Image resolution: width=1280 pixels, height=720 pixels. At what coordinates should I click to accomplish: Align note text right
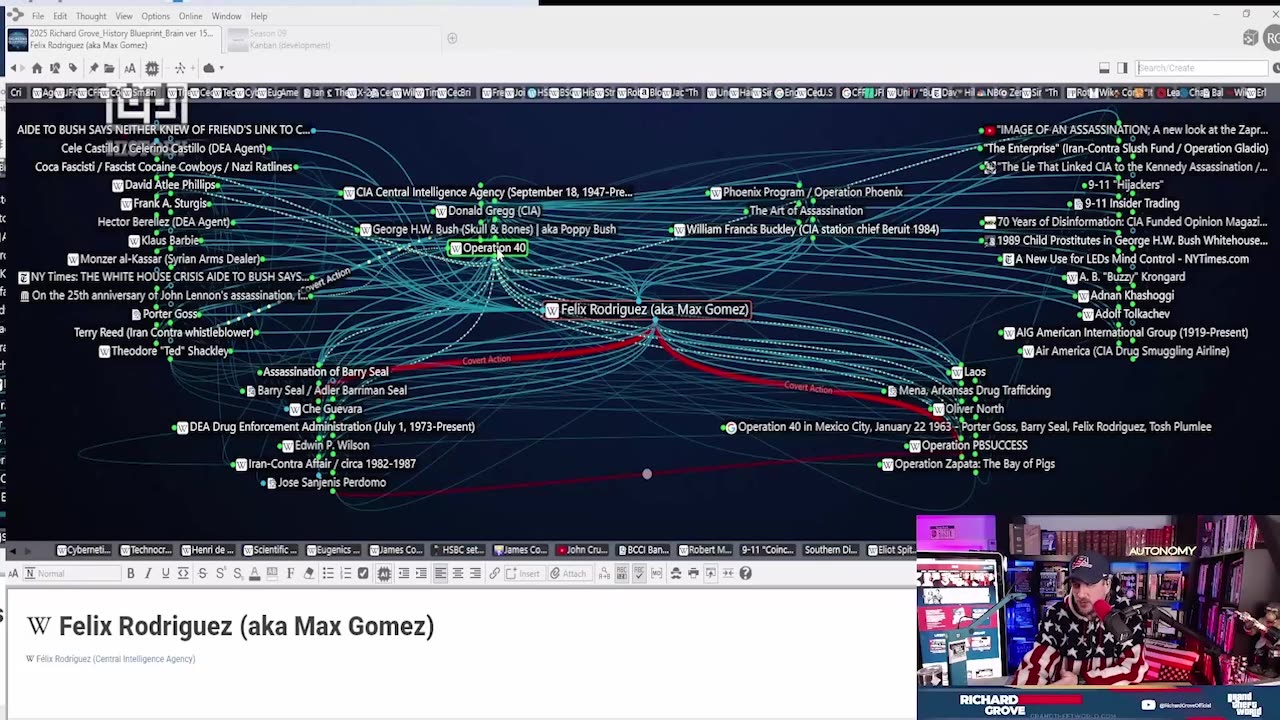tap(475, 573)
